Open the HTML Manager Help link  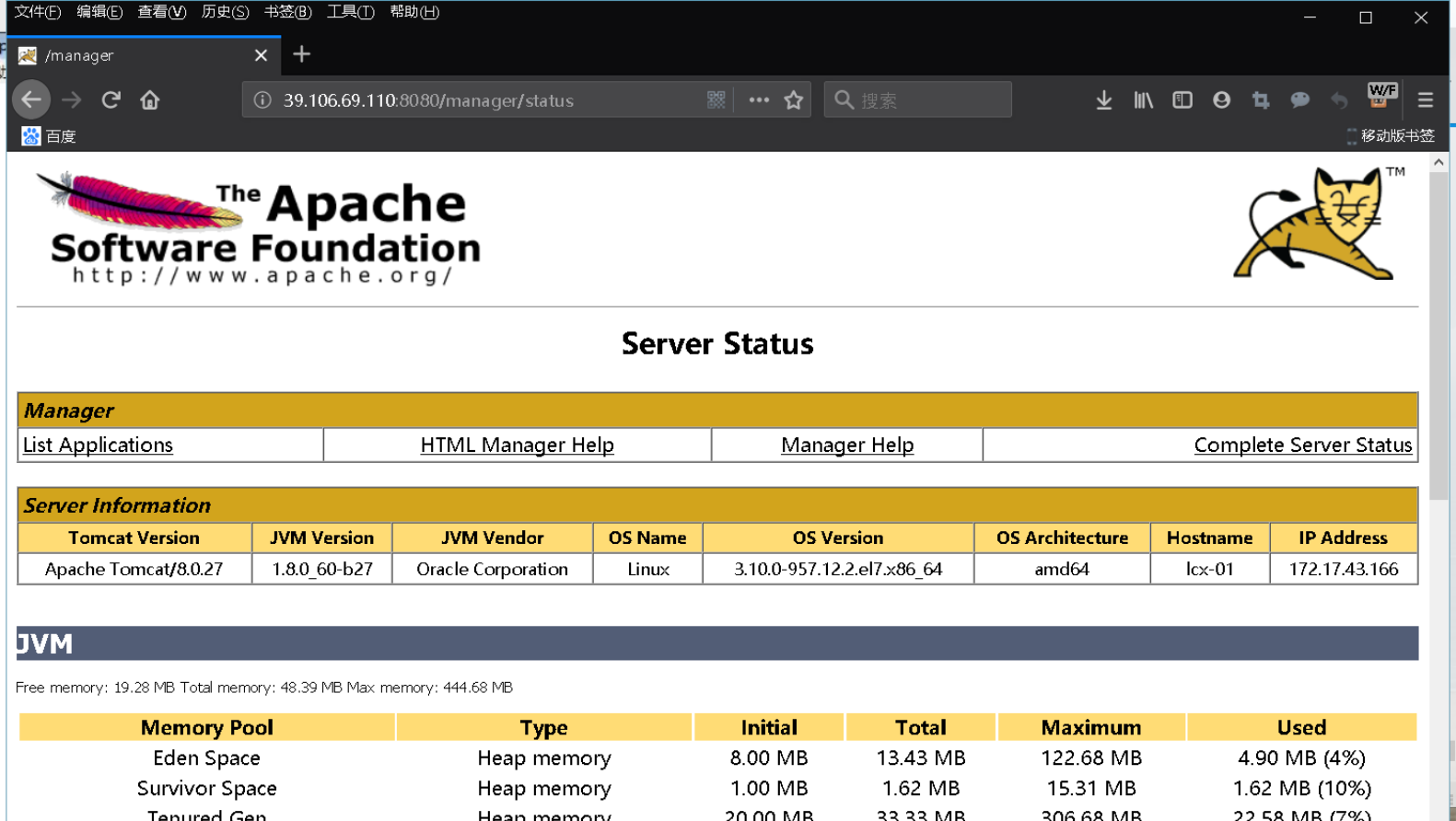(517, 445)
